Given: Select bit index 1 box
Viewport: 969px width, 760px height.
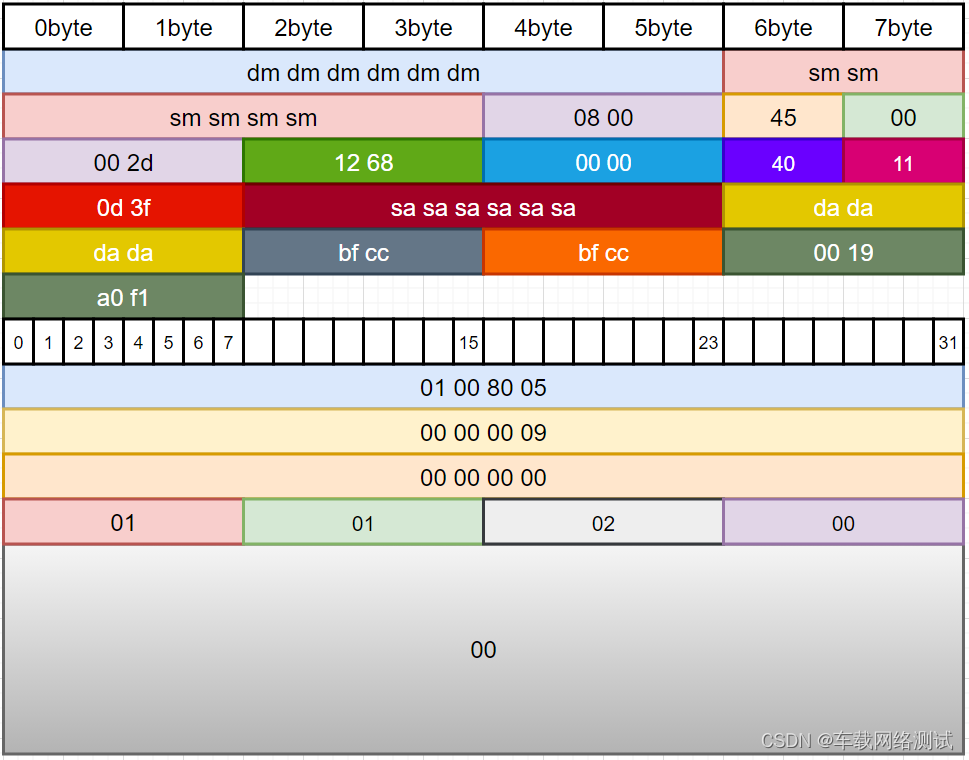Looking at the screenshot, I should pyautogui.click(x=48, y=342).
